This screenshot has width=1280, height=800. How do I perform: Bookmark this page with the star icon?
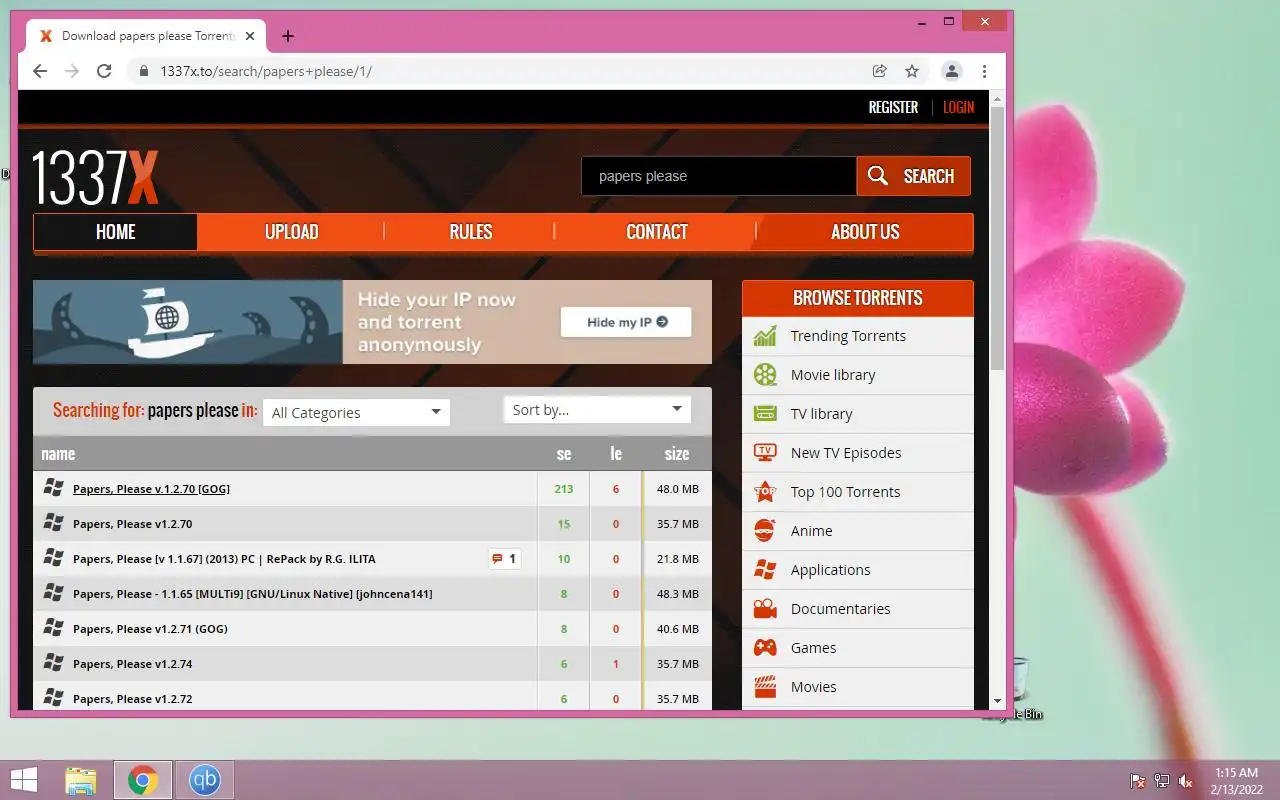point(912,71)
